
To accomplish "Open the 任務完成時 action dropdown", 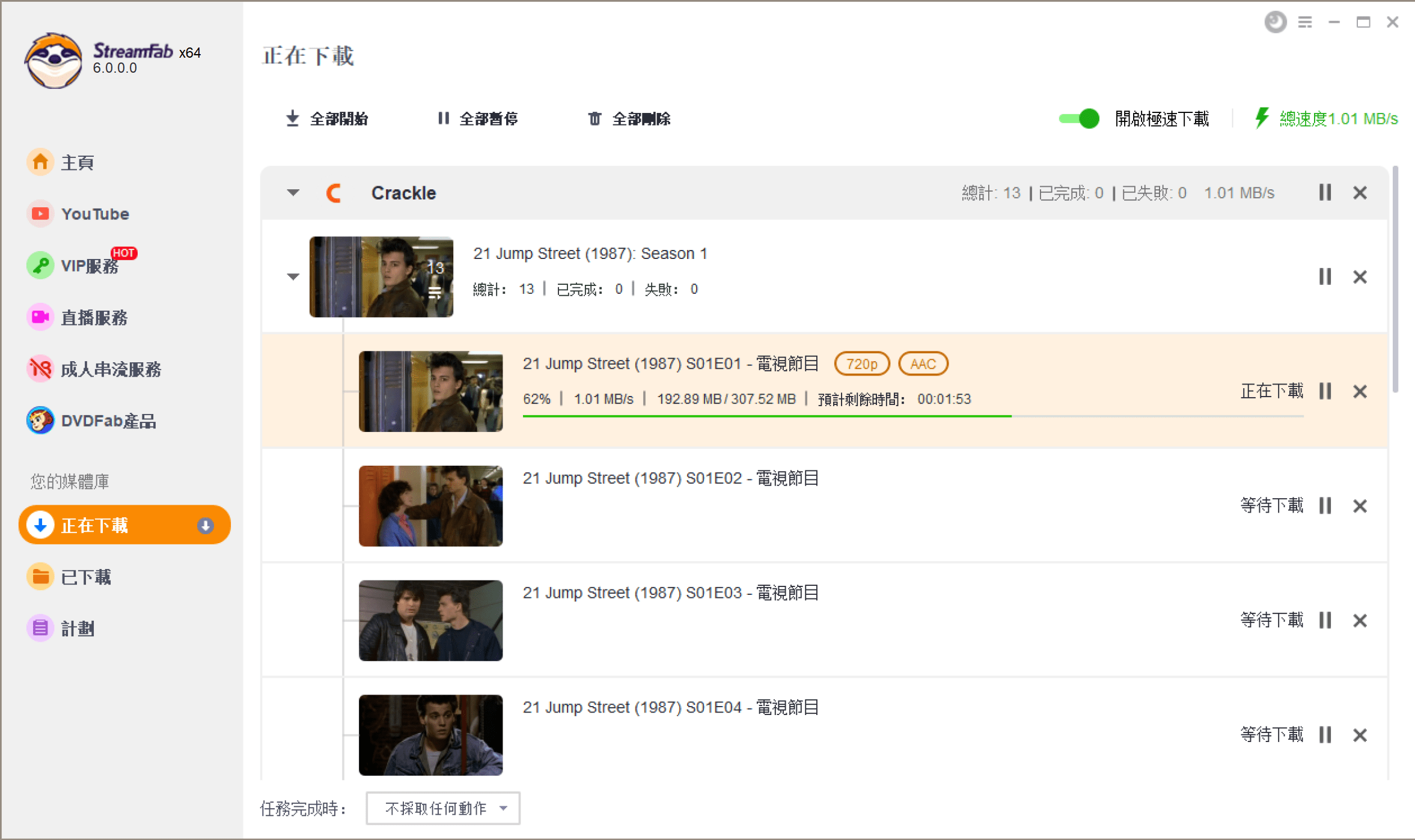I will coord(443,808).
